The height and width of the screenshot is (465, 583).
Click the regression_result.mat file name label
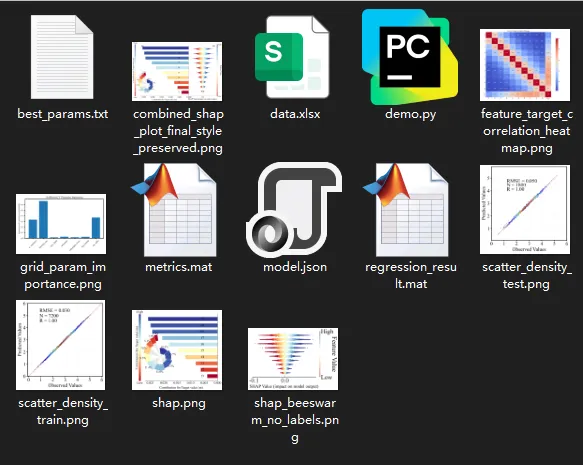(411, 275)
